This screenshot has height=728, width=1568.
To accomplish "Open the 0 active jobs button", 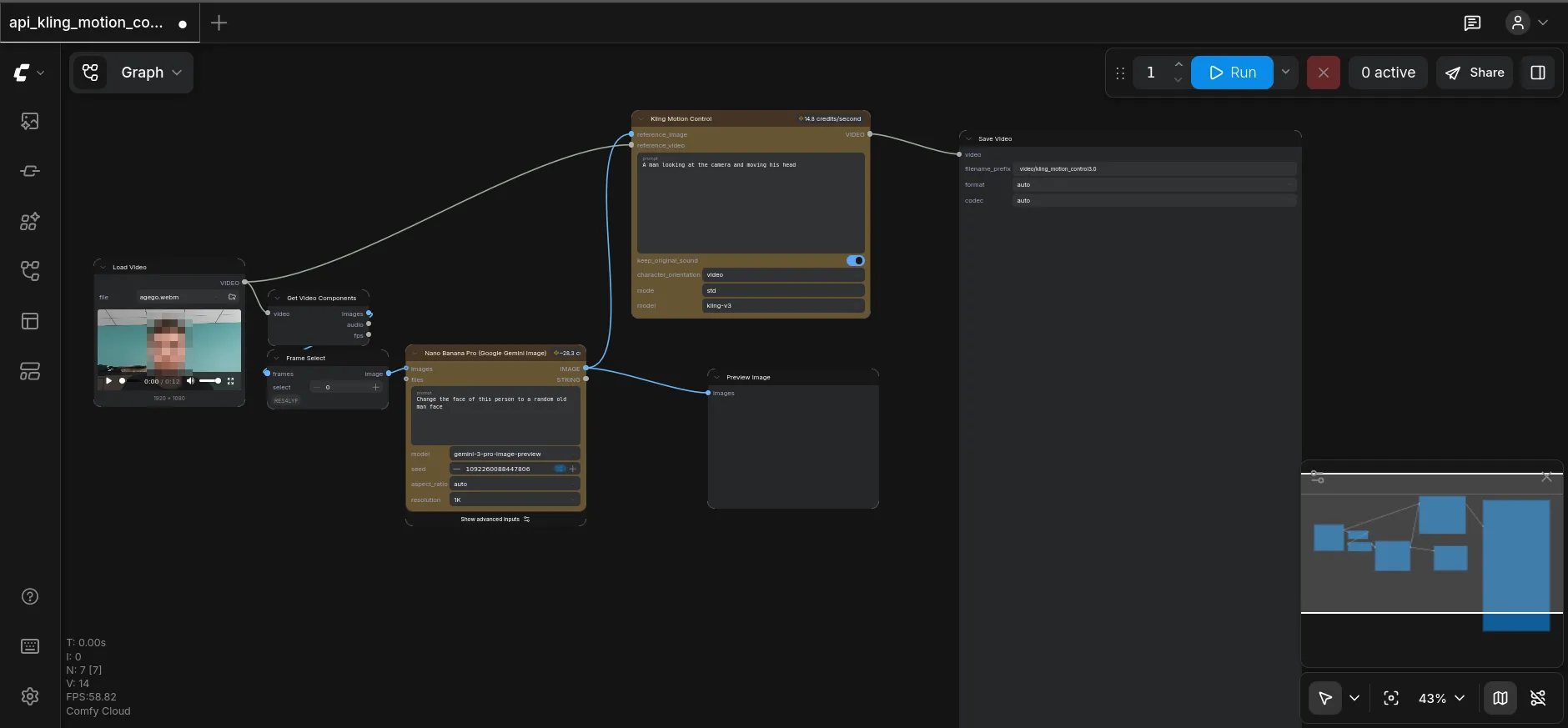I will (x=1388, y=73).
